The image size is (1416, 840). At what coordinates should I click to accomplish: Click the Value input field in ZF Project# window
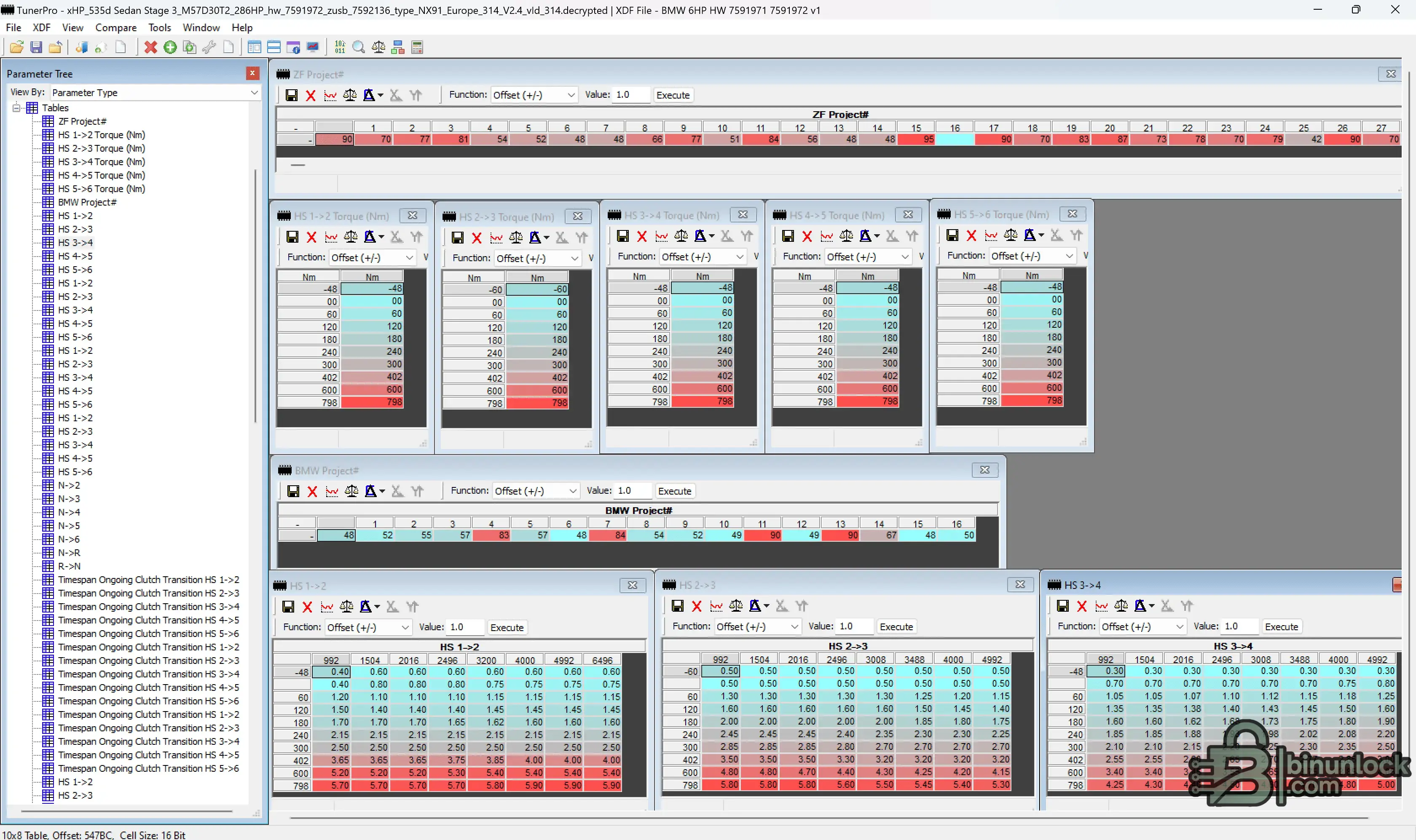click(631, 95)
